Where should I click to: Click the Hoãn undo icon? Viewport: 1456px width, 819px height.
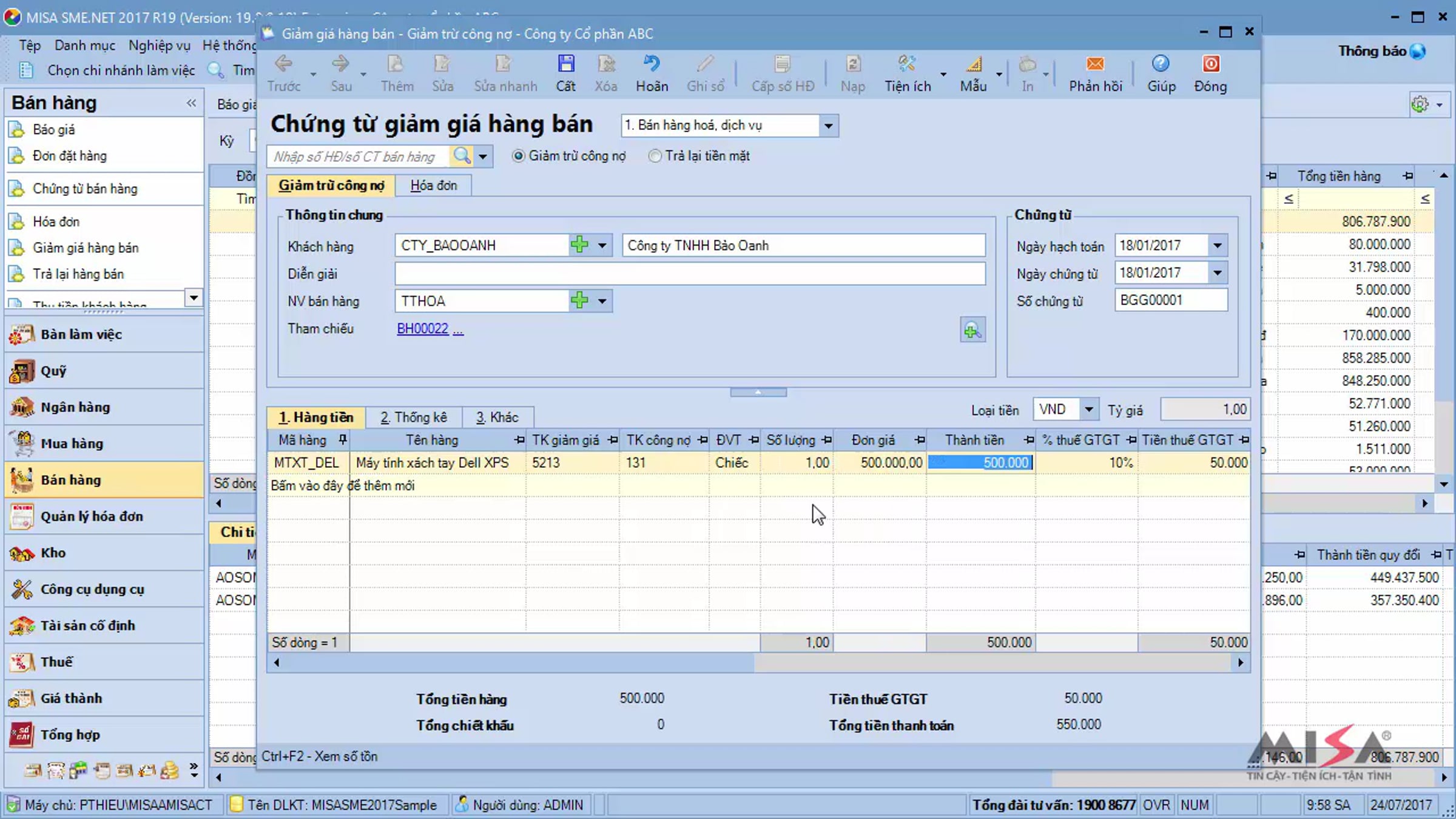(652, 64)
